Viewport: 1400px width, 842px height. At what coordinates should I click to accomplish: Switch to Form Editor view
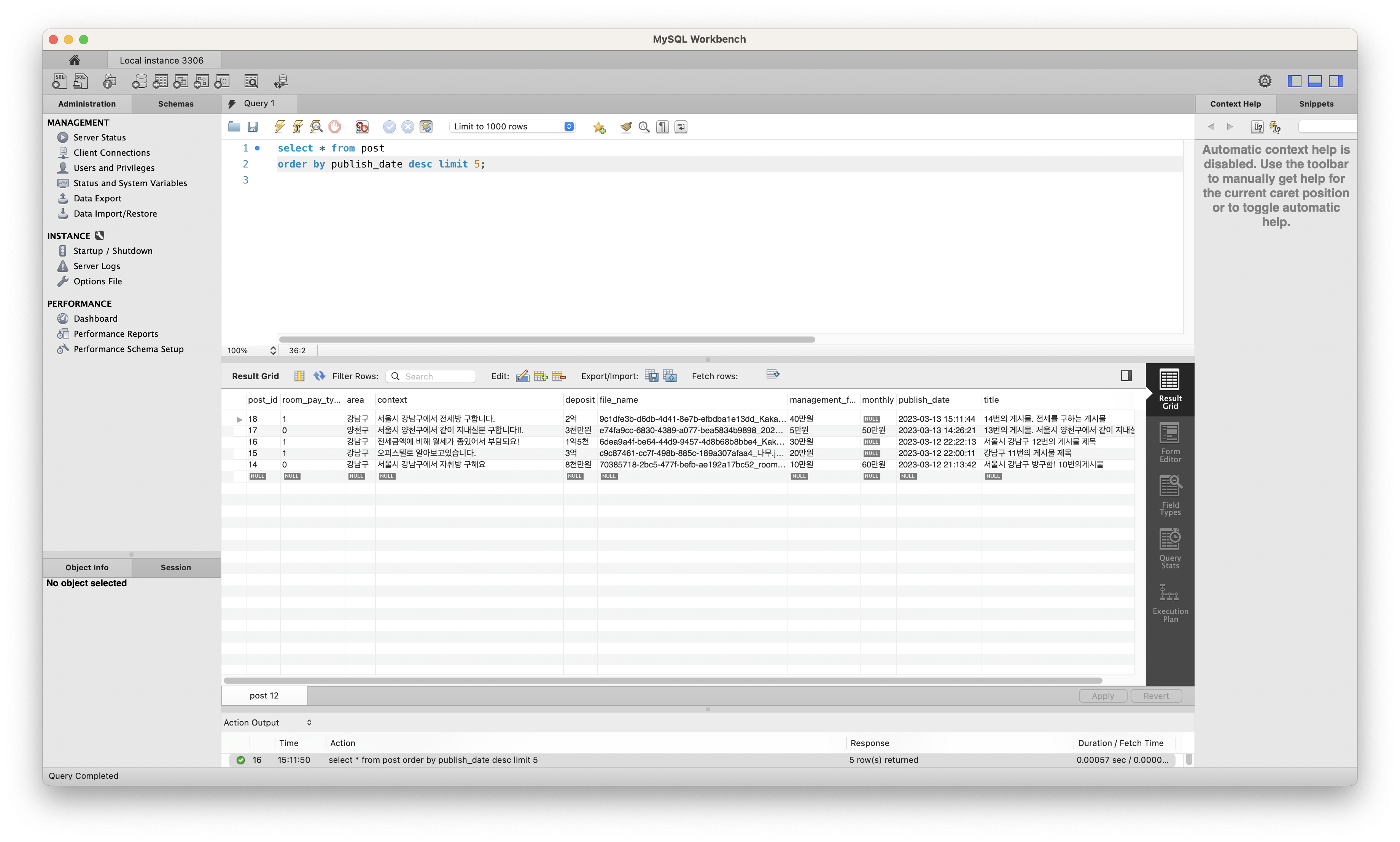coord(1170,443)
